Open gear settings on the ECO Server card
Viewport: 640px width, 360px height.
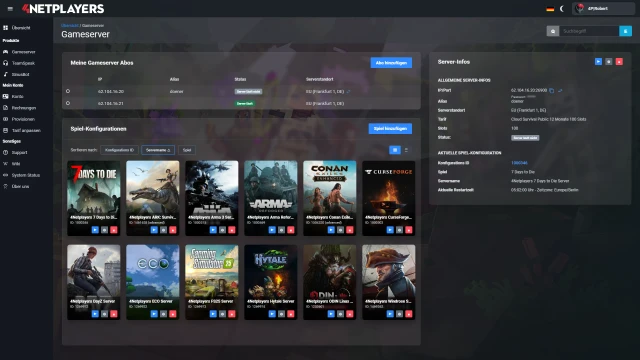[163, 314]
